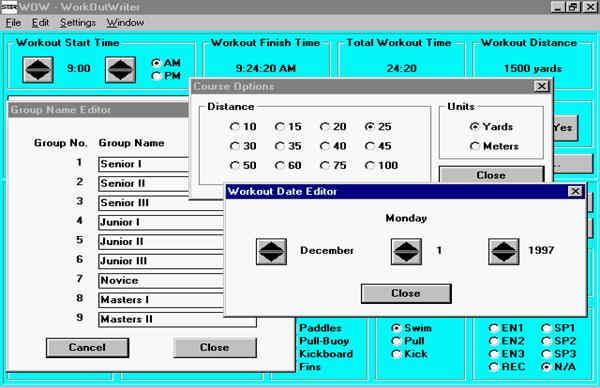Open the Edit menu

point(40,23)
